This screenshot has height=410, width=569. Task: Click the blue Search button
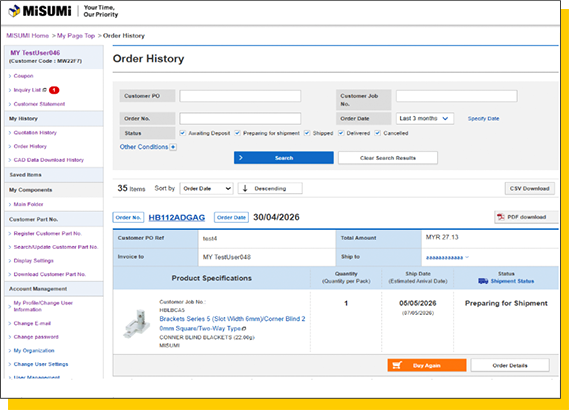[284, 158]
